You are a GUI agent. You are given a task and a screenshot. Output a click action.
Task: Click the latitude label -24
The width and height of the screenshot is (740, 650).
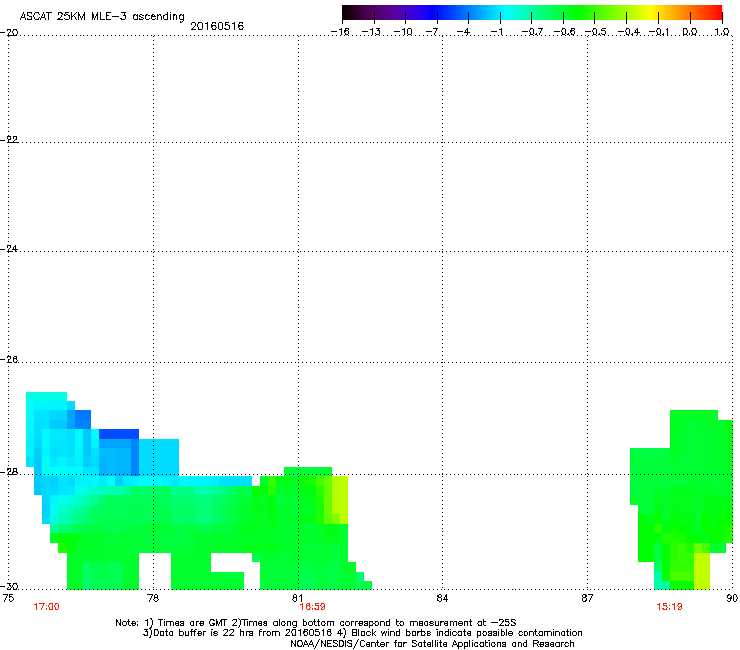click(9, 249)
